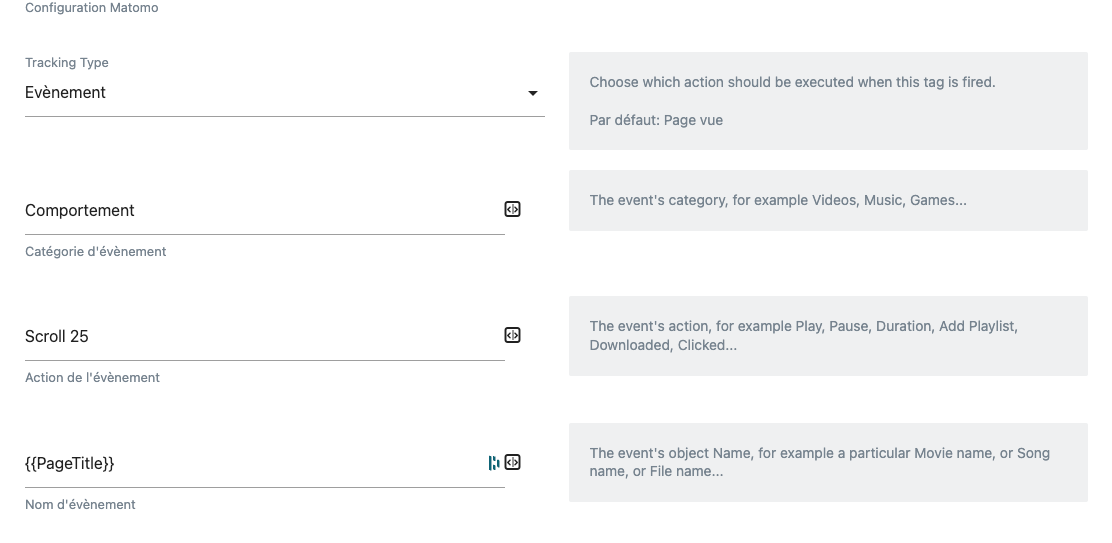Click the 'Tracking Type' field label

click(x=67, y=62)
